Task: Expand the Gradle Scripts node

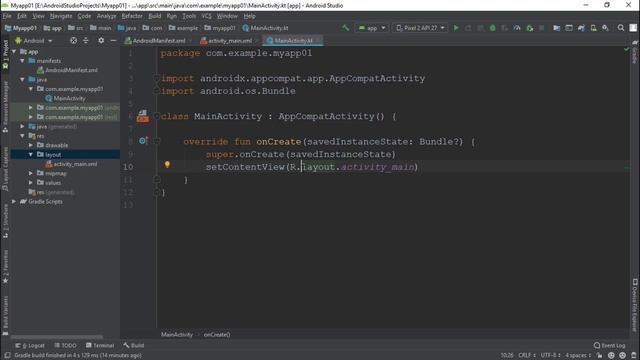Action: pyautogui.click(x=14, y=202)
